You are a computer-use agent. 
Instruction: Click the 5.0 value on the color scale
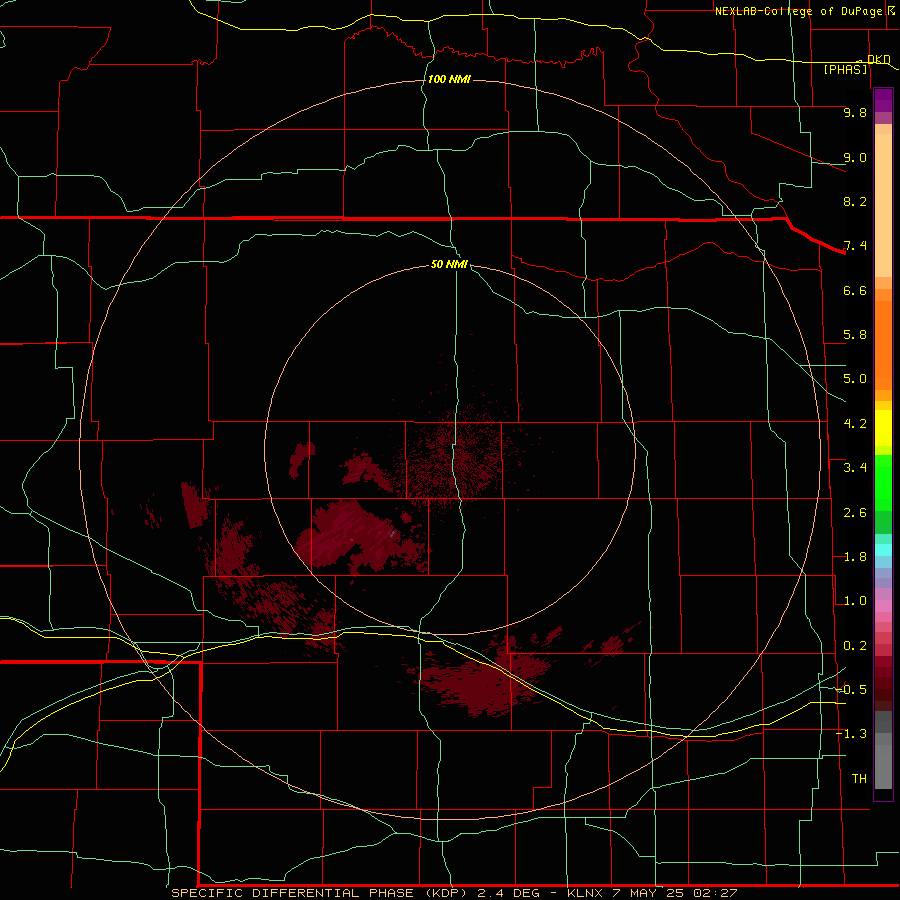(855, 379)
